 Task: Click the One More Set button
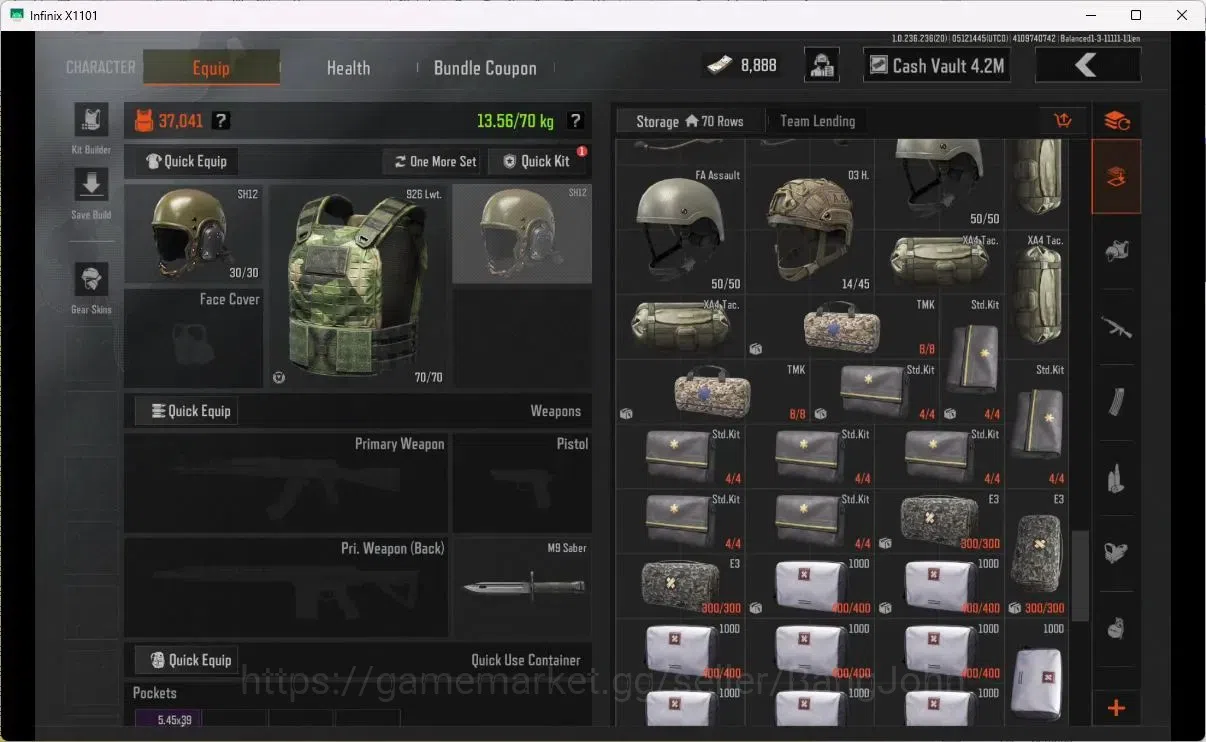pyautogui.click(x=434, y=161)
